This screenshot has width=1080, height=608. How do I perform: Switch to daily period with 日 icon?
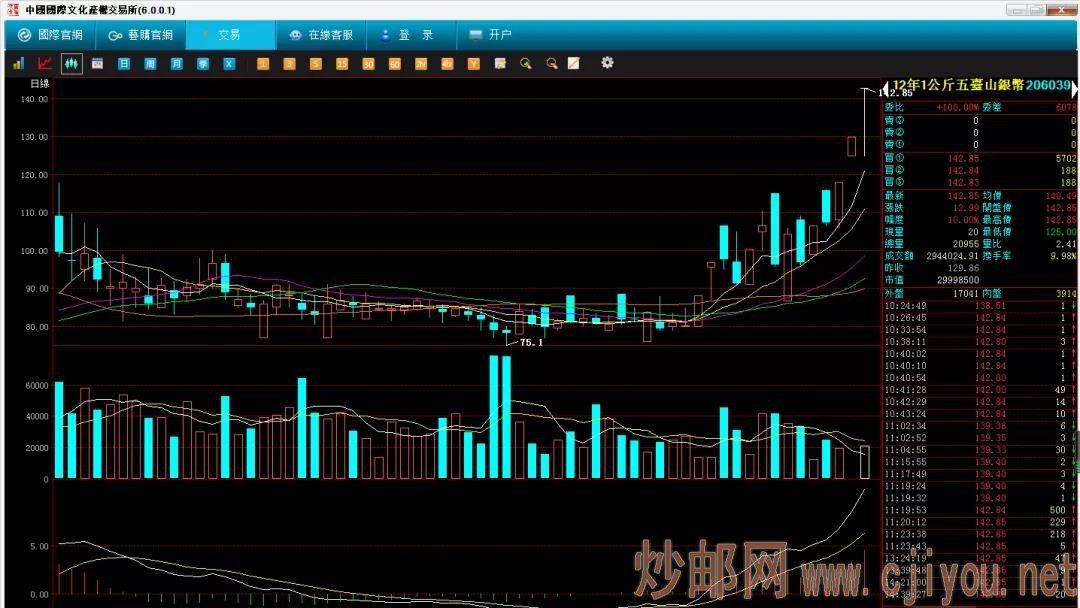click(x=124, y=63)
